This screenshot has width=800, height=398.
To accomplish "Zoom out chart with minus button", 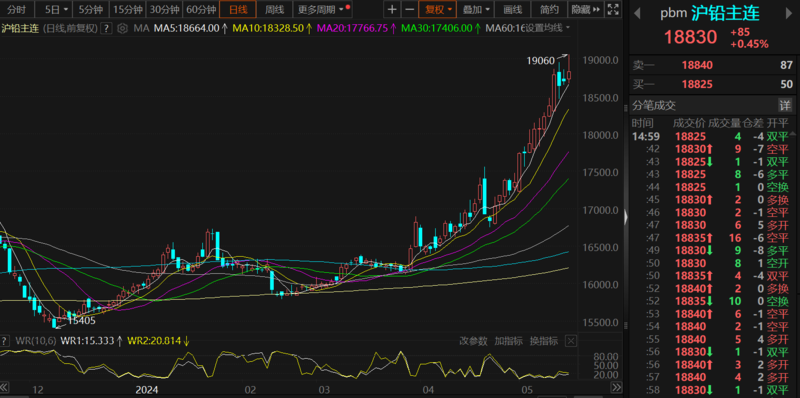I will coord(409,9).
